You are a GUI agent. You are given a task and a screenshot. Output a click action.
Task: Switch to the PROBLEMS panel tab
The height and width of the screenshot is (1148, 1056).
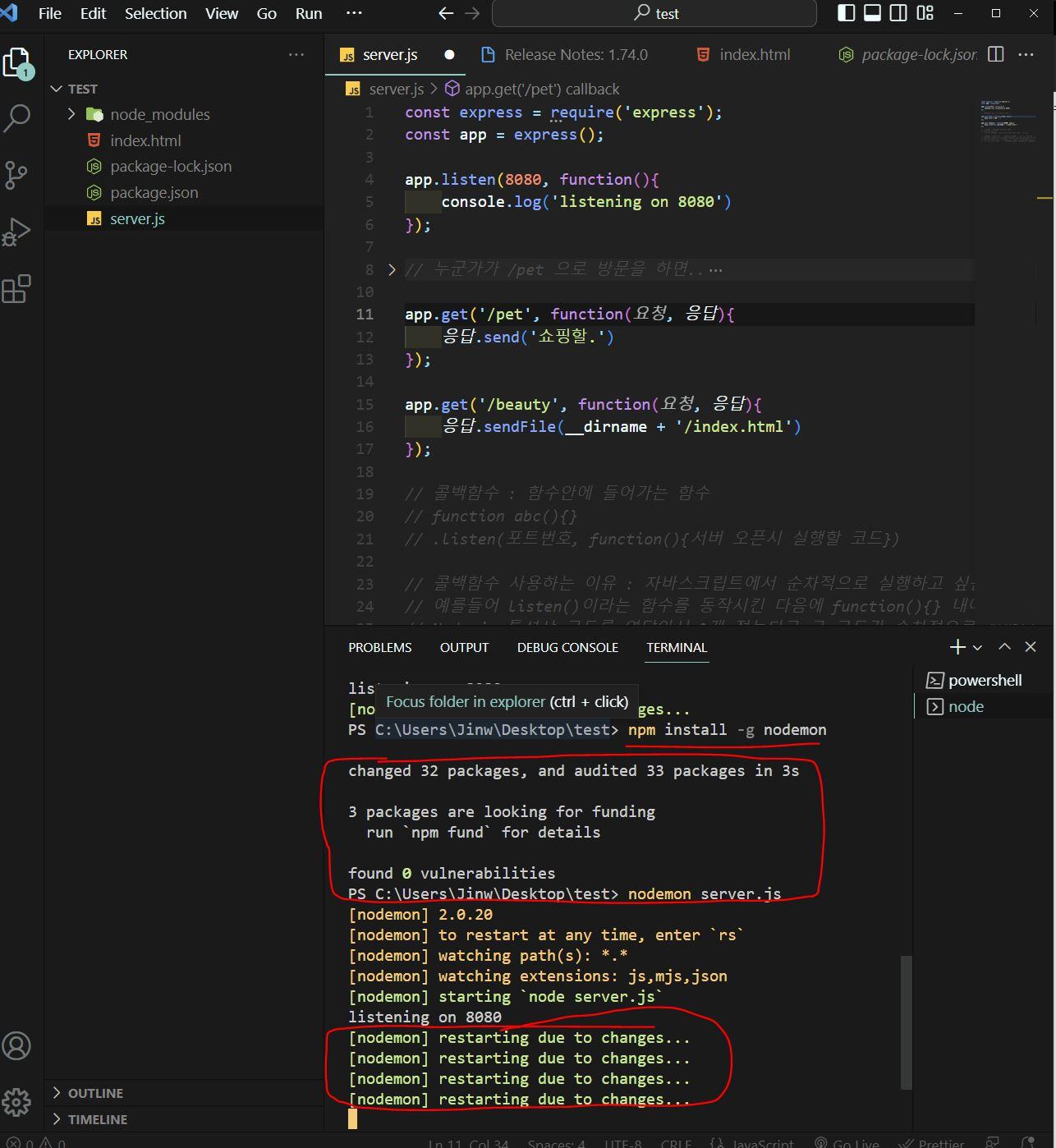click(380, 647)
